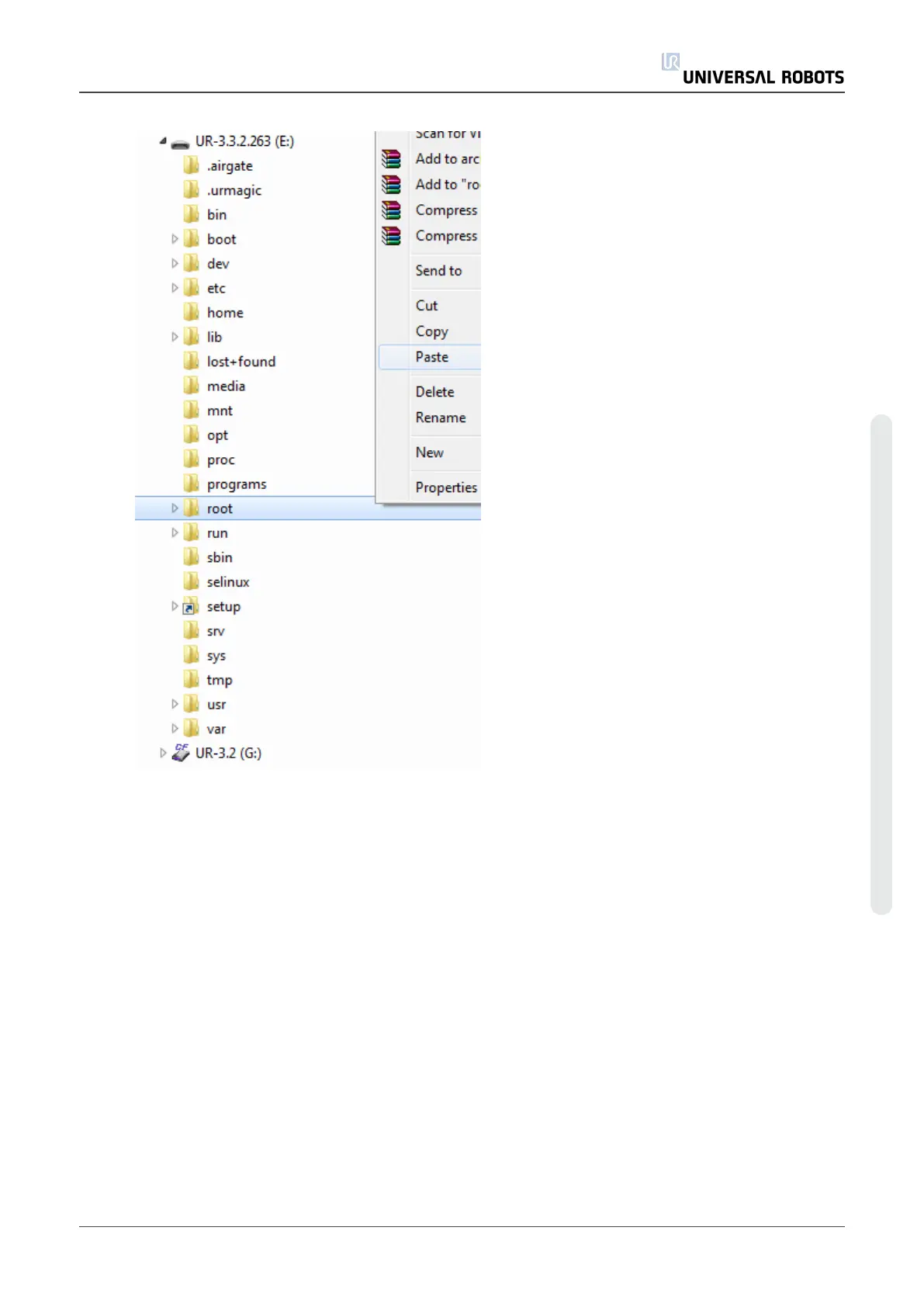924x1307 pixels.
Task: Click WinRAR icon beside Add to archive
Action: [392, 159]
